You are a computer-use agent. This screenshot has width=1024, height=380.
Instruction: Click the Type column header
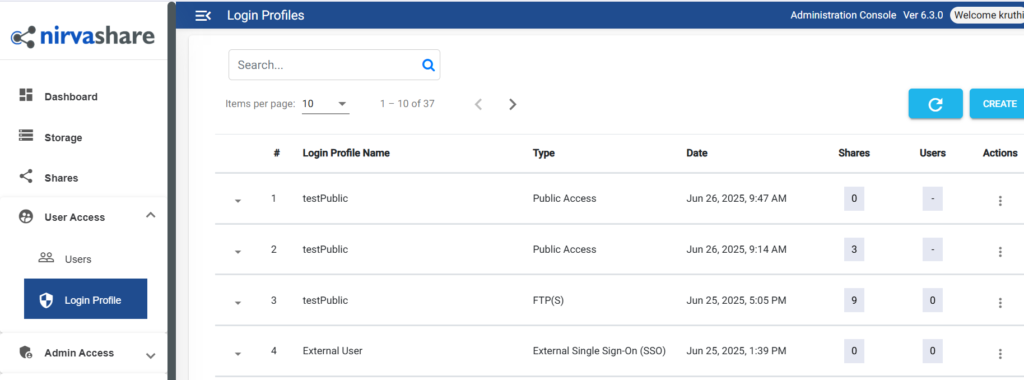click(x=543, y=153)
